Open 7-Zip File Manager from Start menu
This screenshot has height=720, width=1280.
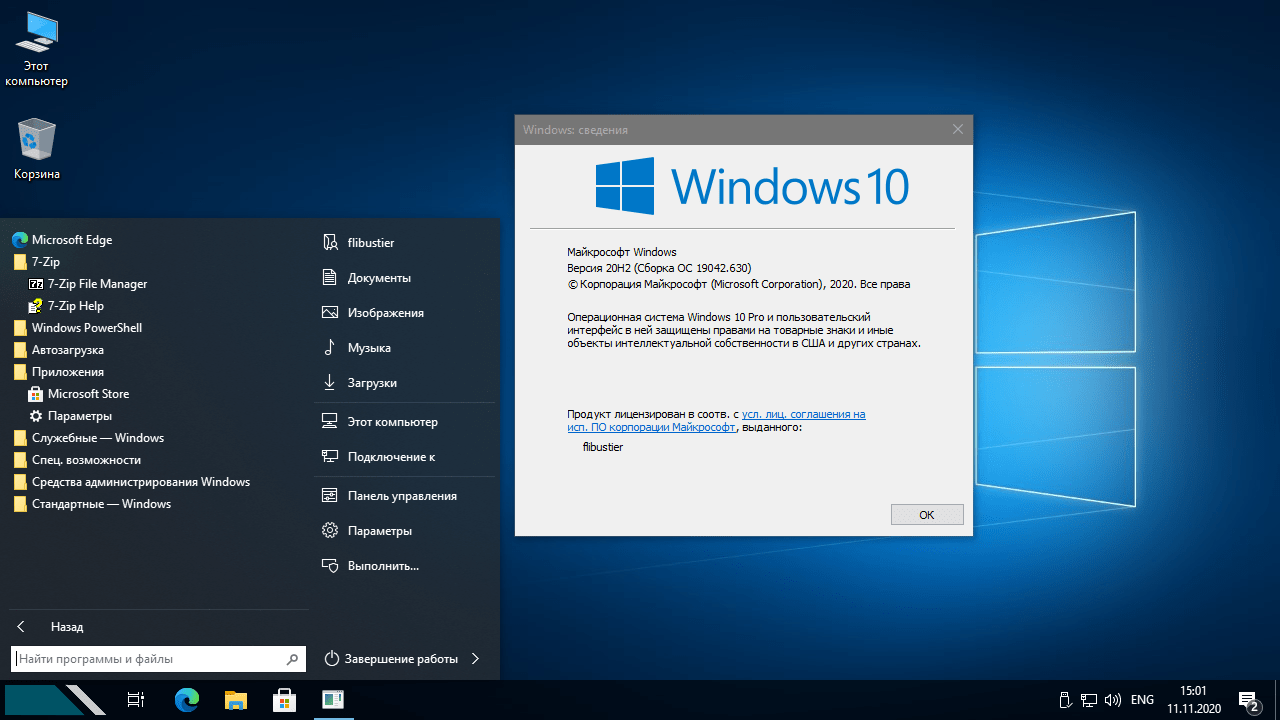[x=97, y=283]
